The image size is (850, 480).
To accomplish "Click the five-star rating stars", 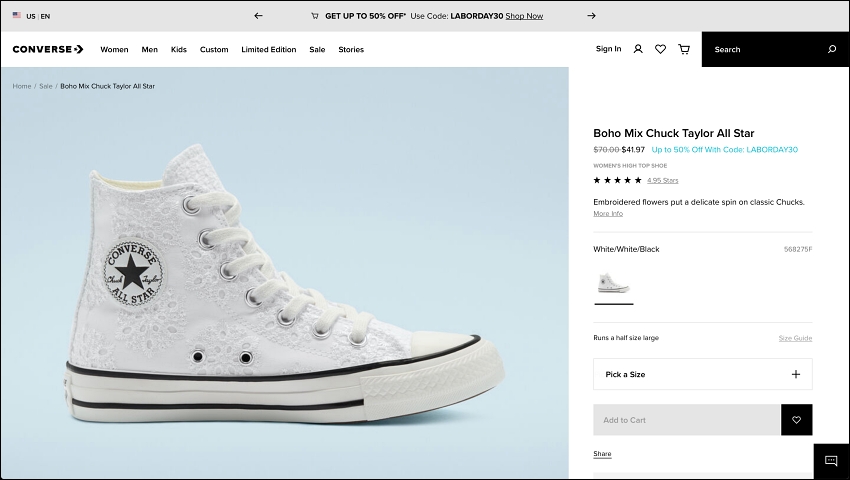I will pos(617,181).
